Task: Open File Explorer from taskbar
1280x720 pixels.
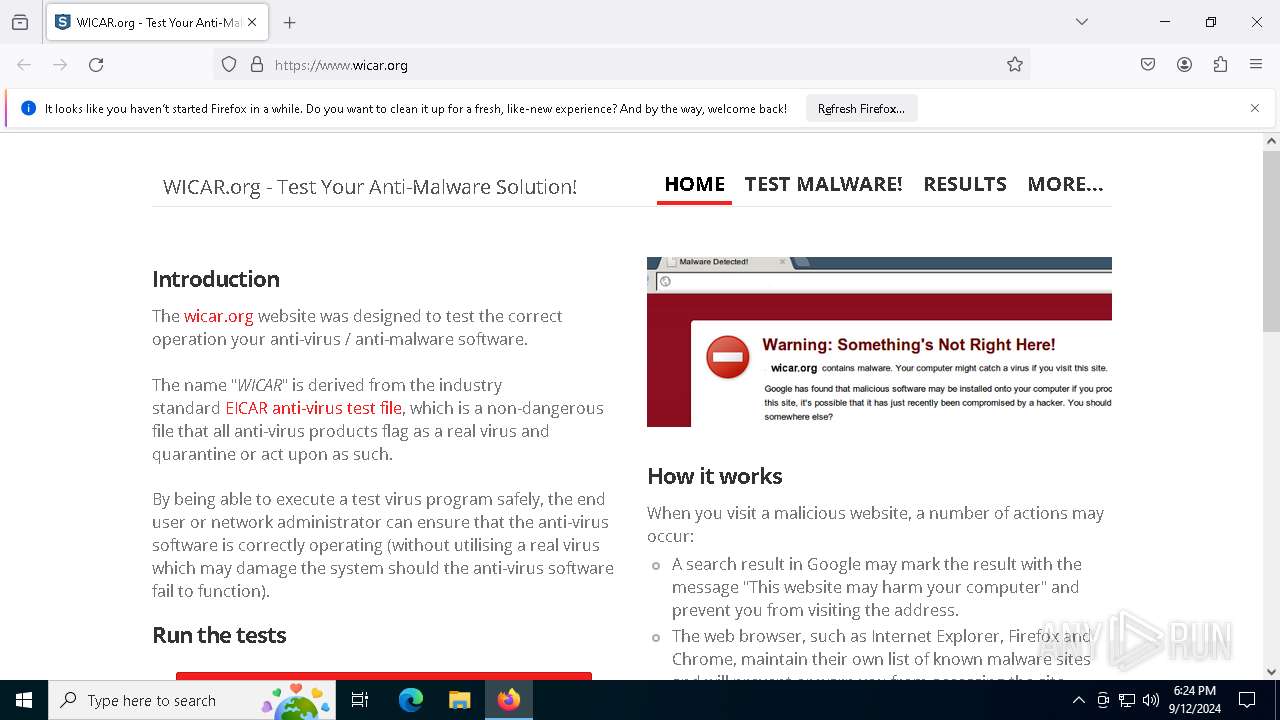Action: click(x=459, y=700)
